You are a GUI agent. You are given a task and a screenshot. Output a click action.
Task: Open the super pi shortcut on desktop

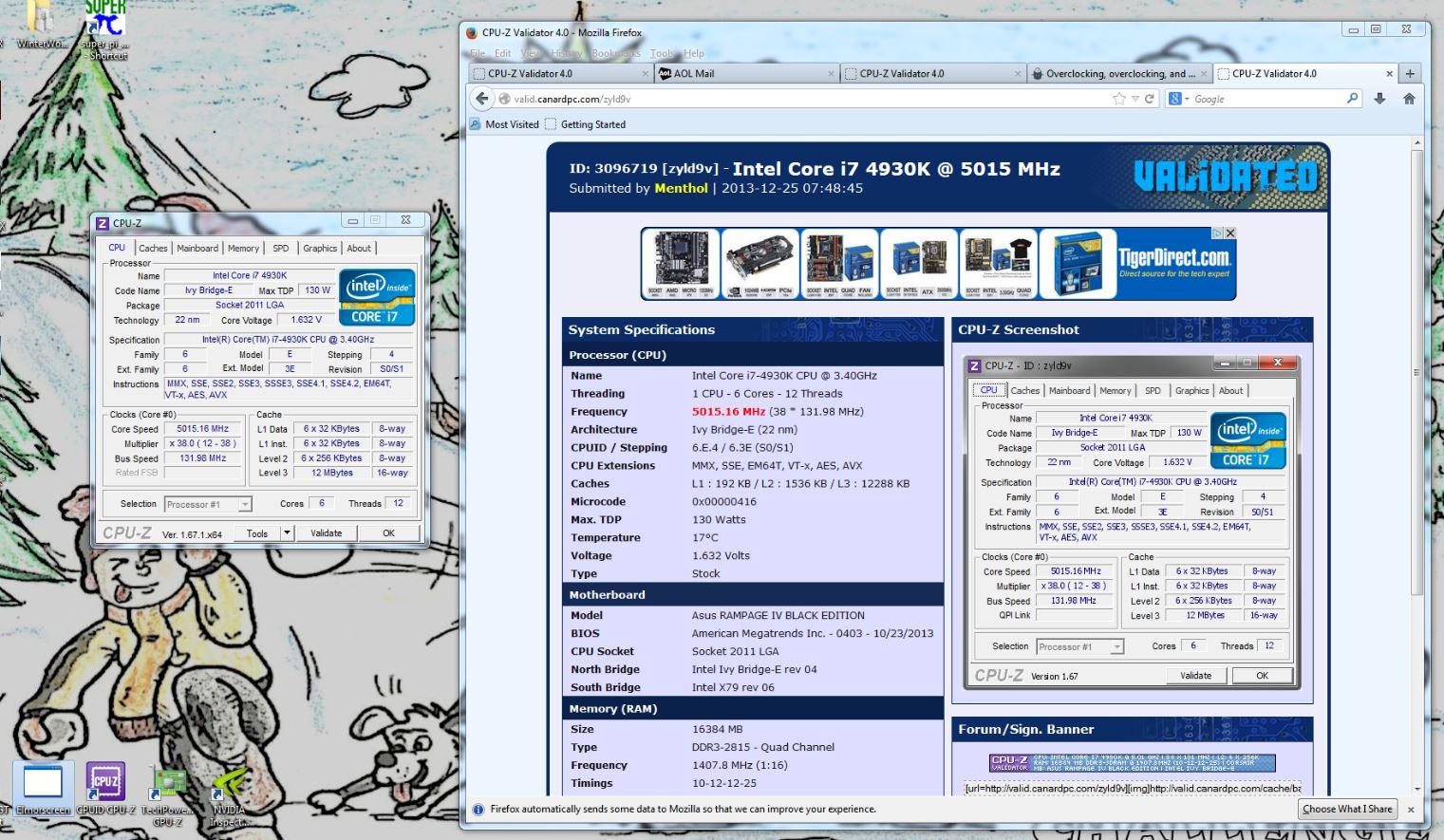click(x=104, y=28)
